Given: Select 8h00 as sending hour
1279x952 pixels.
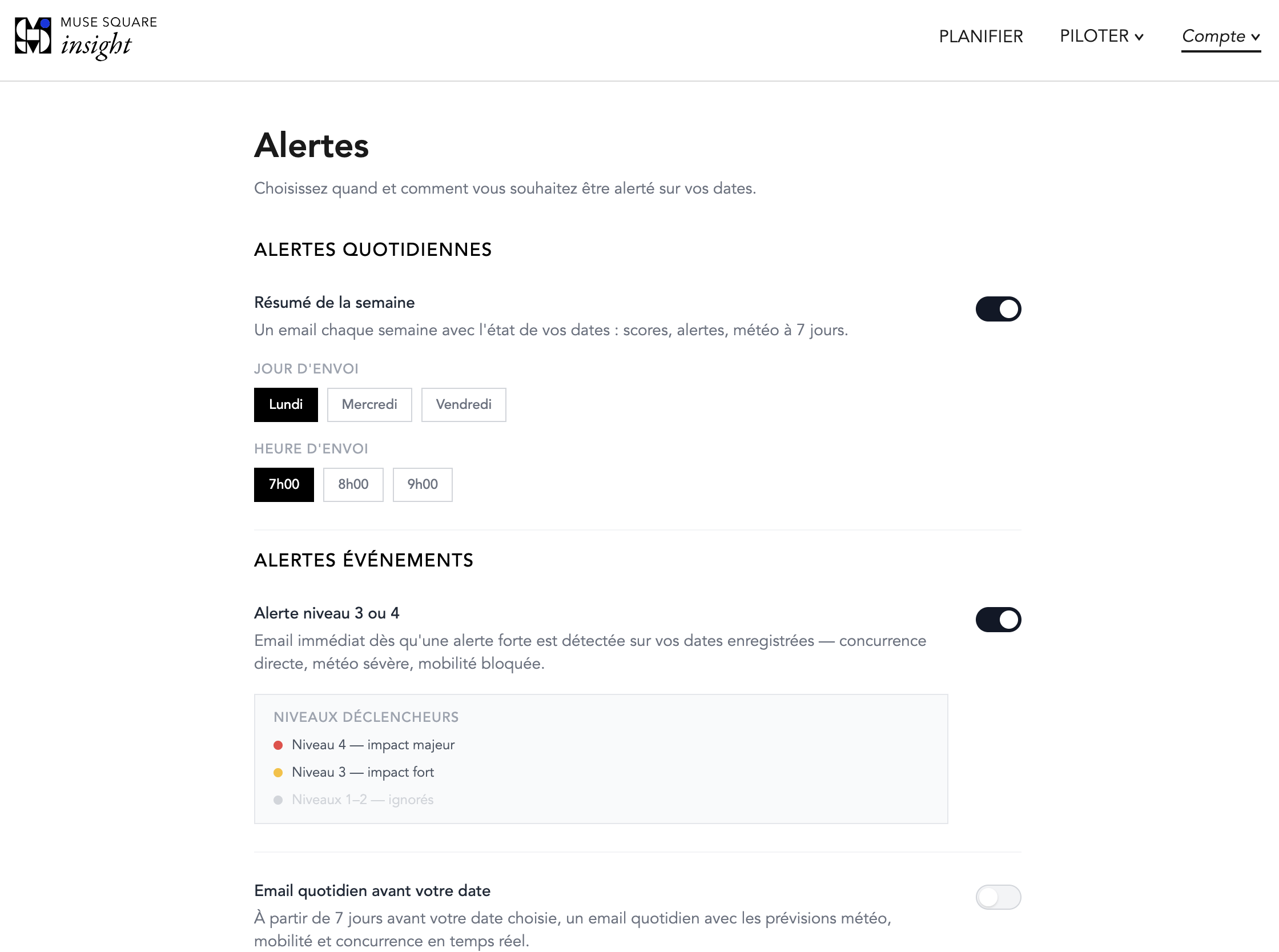Looking at the screenshot, I should tap(353, 485).
